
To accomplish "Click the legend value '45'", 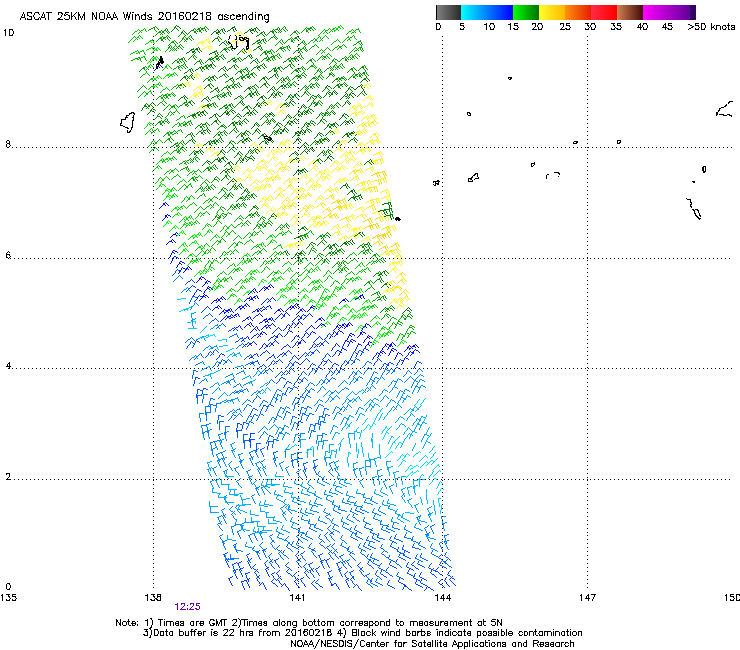I will (667, 27).
